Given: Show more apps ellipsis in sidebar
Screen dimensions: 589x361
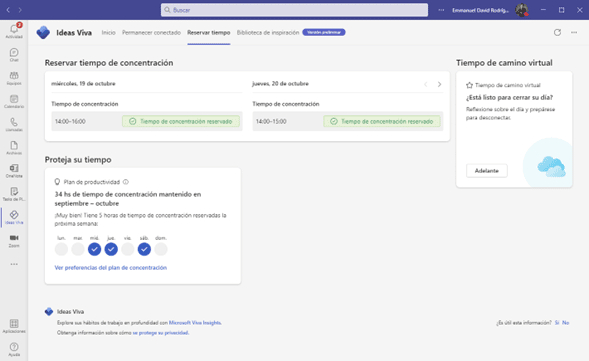Looking at the screenshot, I should (14, 264).
